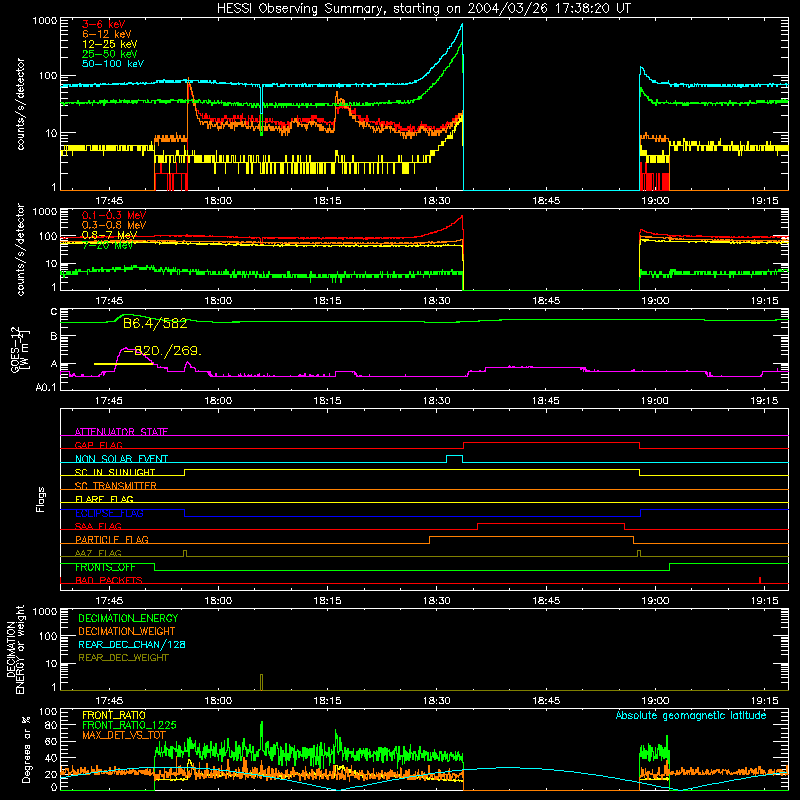
Task: Click the counts/s/detector label of top panel
Action: click(x=20, y=104)
